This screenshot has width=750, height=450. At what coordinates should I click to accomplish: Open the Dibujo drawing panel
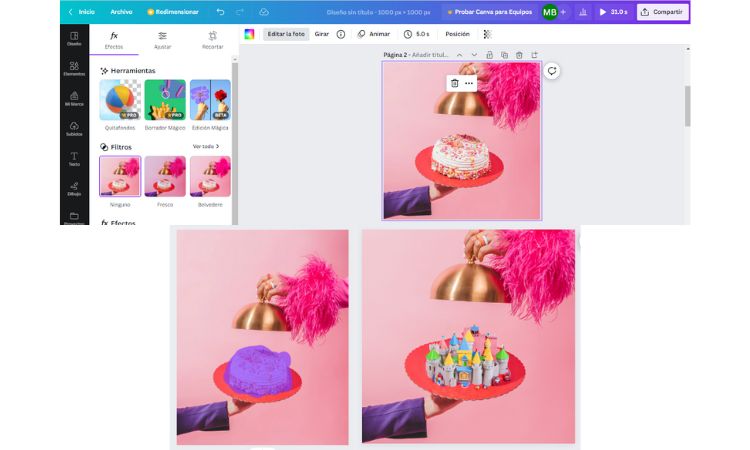[x=74, y=189]
